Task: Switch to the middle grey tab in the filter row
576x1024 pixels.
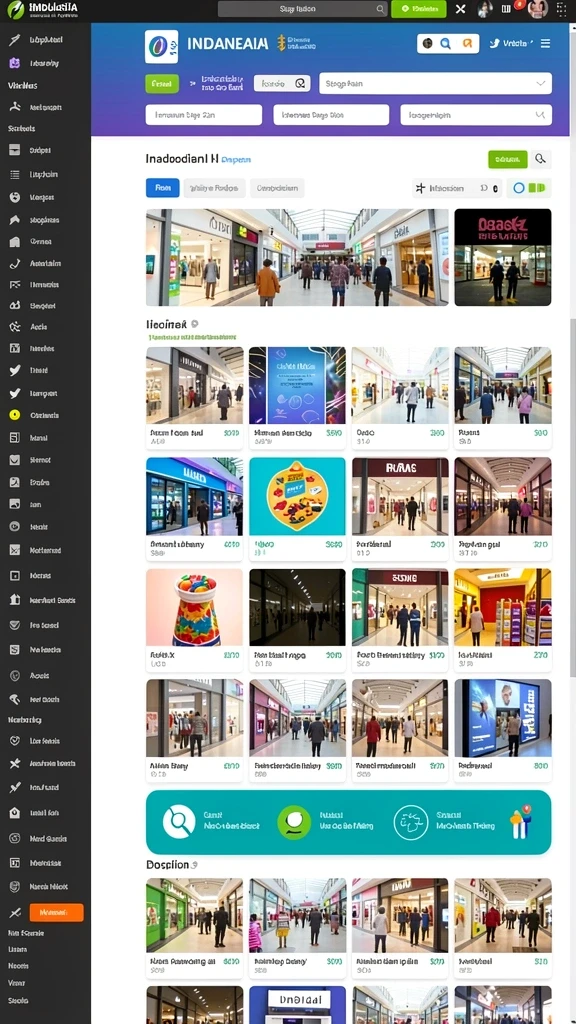Action: 214,188
